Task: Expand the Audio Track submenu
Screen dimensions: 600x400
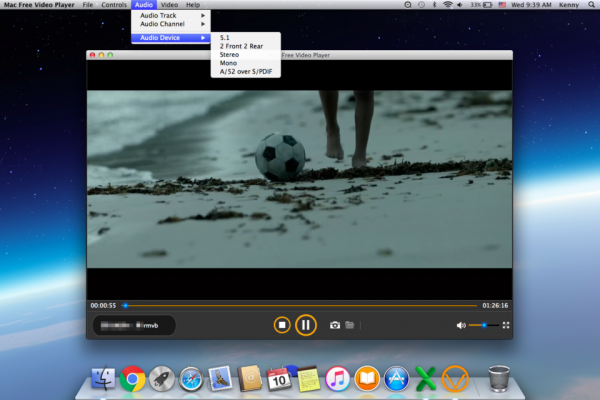Action: point(171,15)
